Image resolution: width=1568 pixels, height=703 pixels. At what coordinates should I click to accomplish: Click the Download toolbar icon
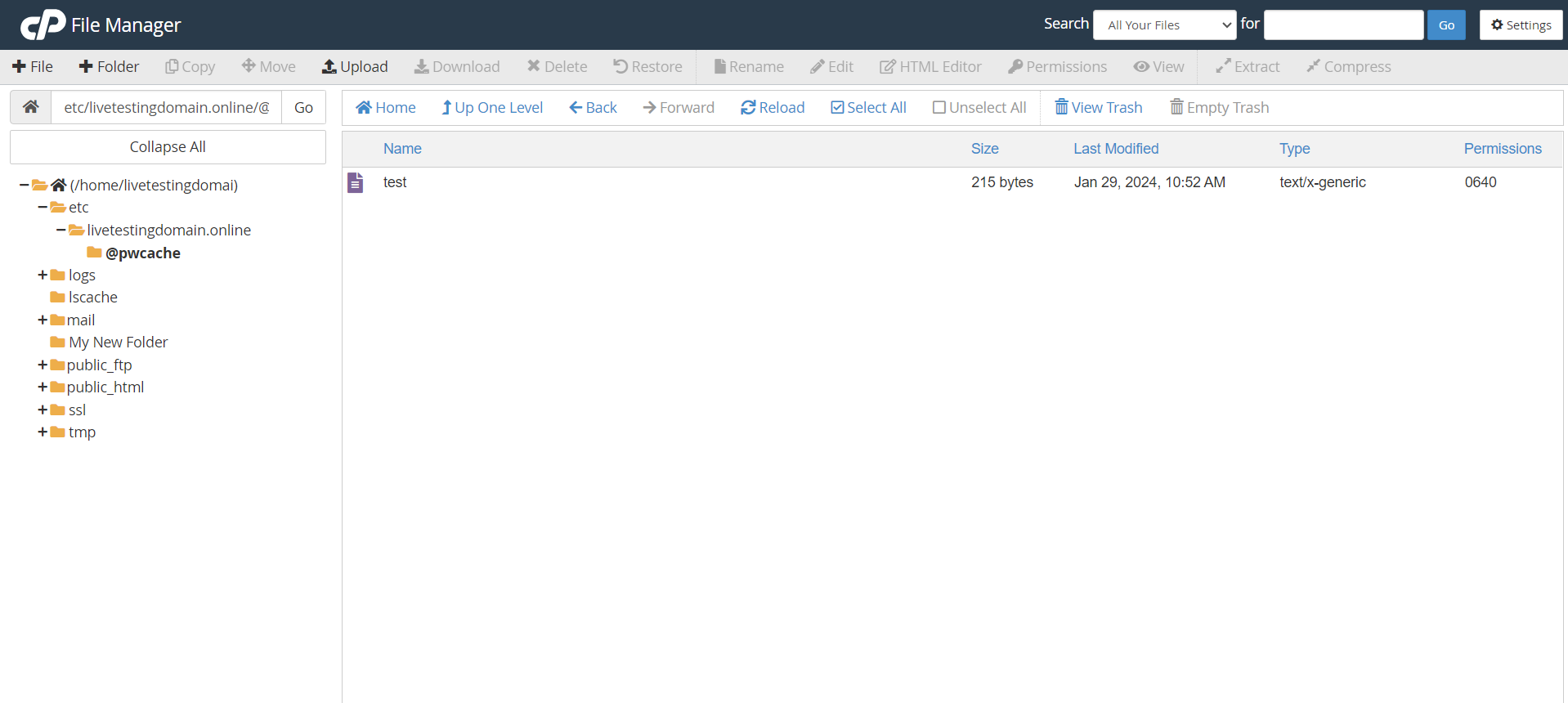click(421, 66)
